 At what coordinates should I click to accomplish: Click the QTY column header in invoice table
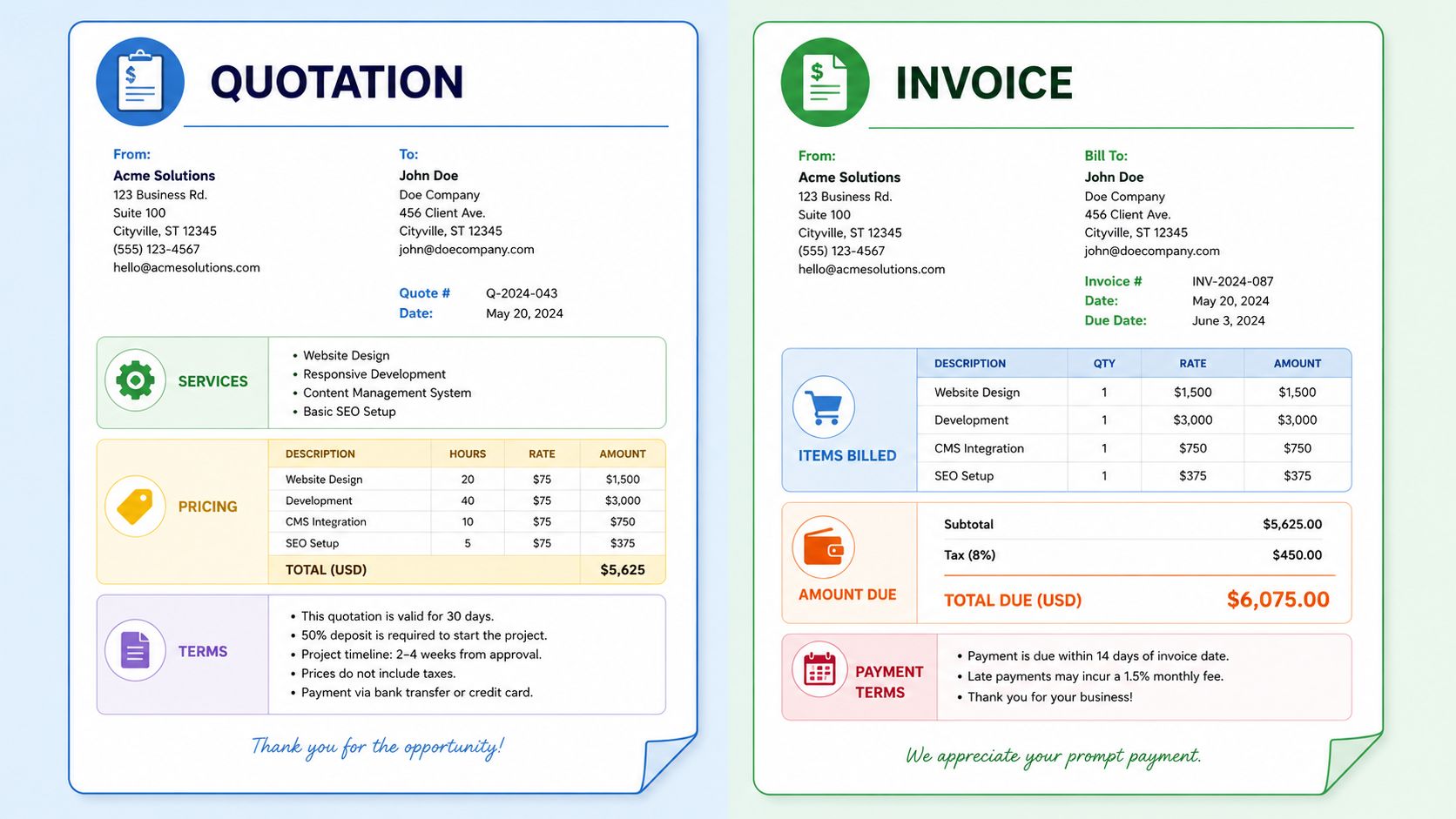tap(1104, 364)
